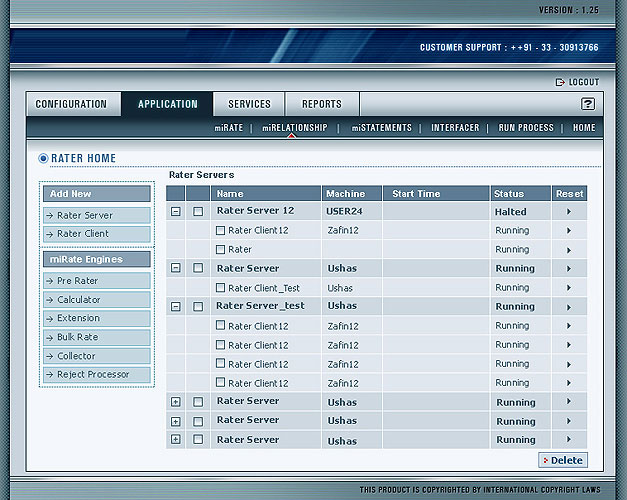Click reset arrow for Rater Server_test row
The image size is (627, 500).
point(569,307)
